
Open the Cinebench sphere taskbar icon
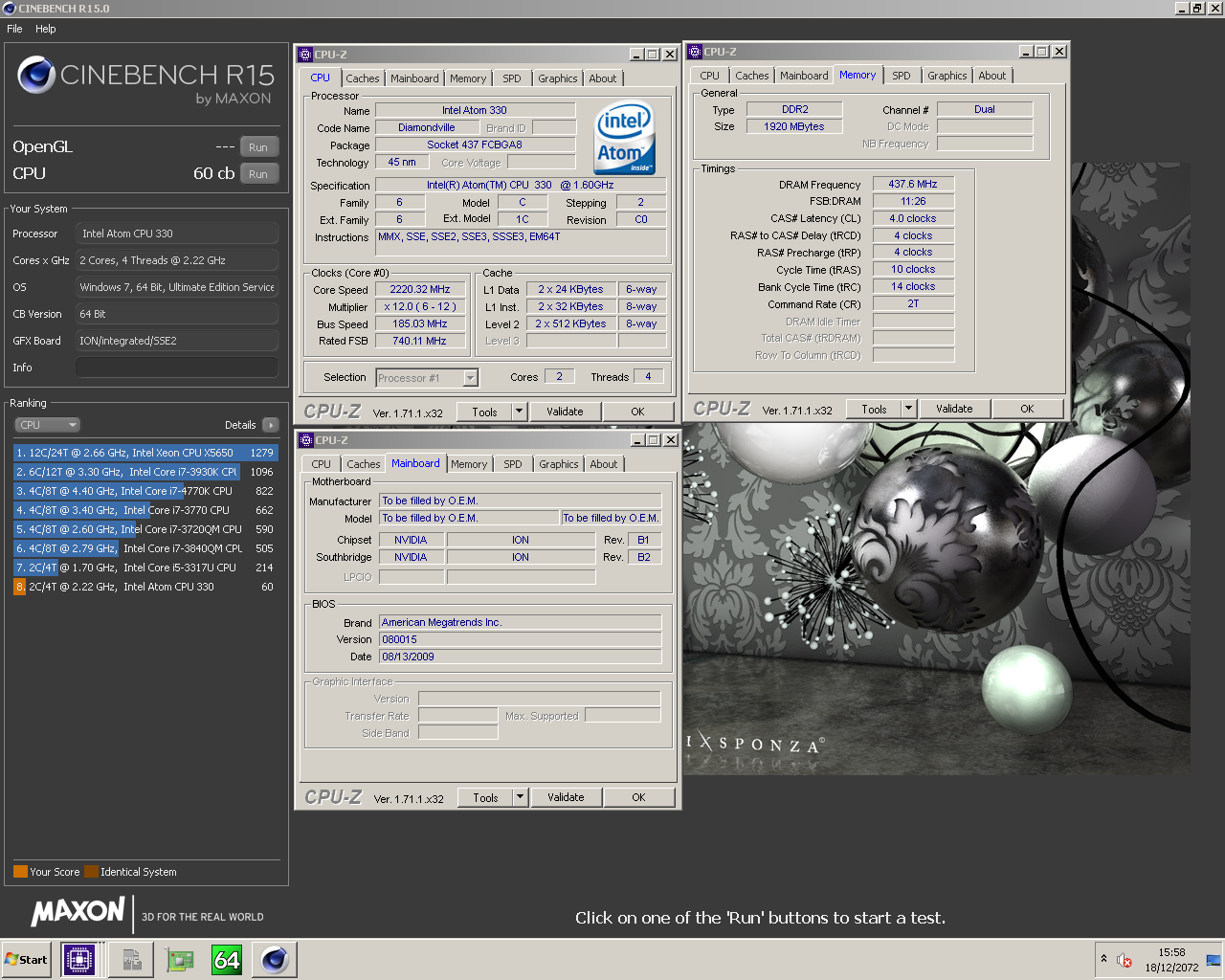[275, 959]
